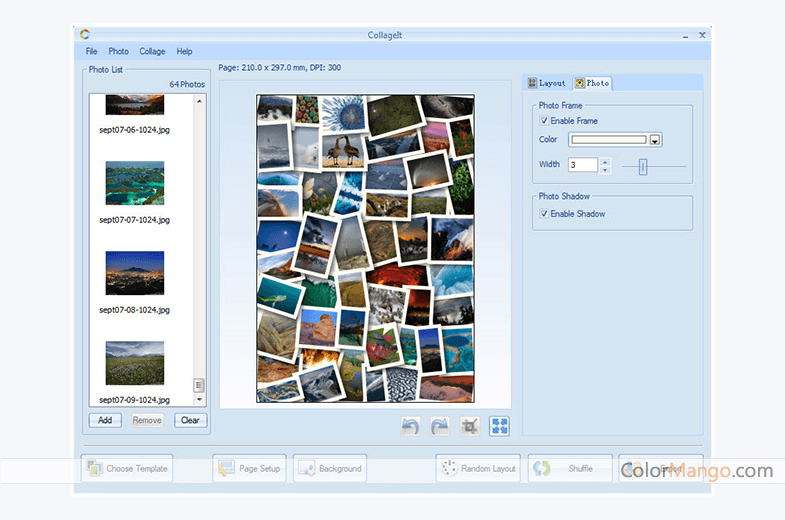Select the crop icon below the collage
The width and height of the screenshot is (785, 520).
click(470, 426)
